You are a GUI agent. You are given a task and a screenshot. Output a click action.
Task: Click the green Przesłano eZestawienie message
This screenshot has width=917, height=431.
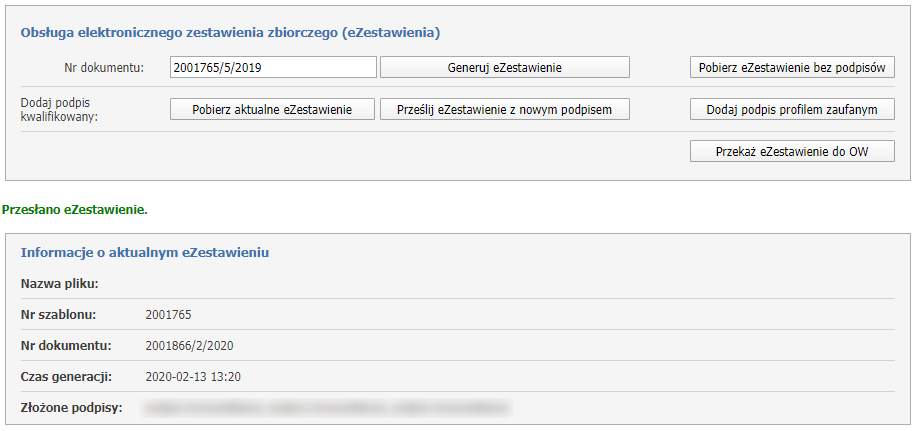tap(75, 211)
